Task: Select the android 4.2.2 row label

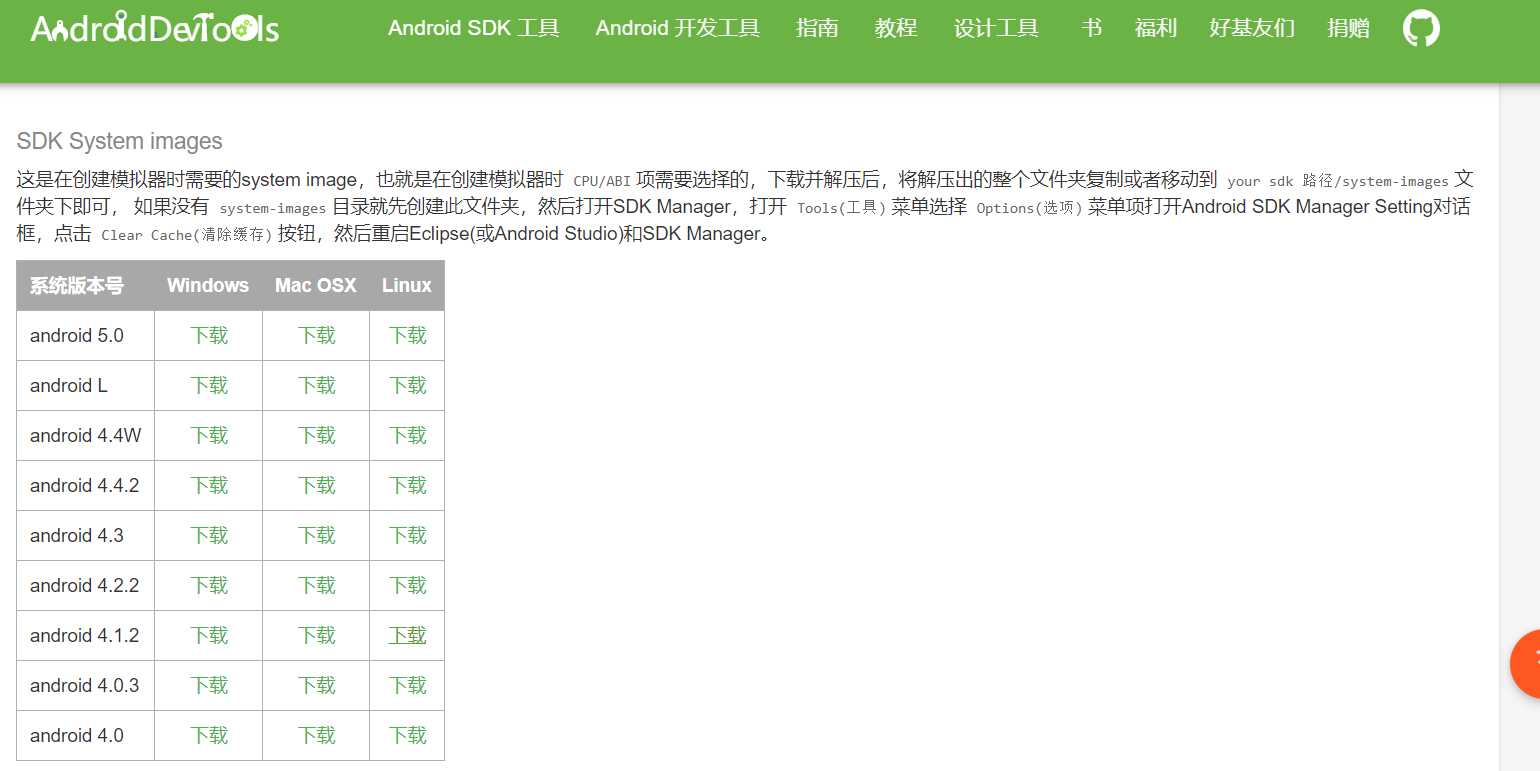Action: [x=85, y=585]
